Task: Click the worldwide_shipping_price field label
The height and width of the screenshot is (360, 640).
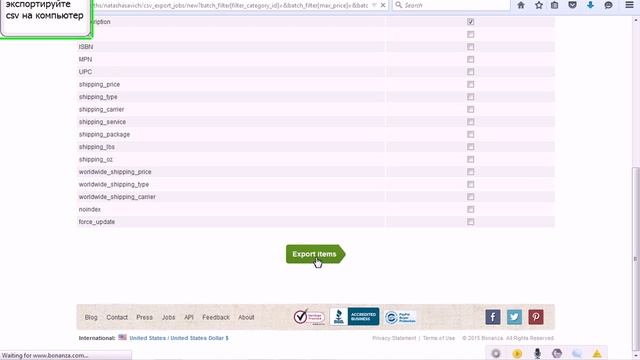Action: click(x=115, y=172)
